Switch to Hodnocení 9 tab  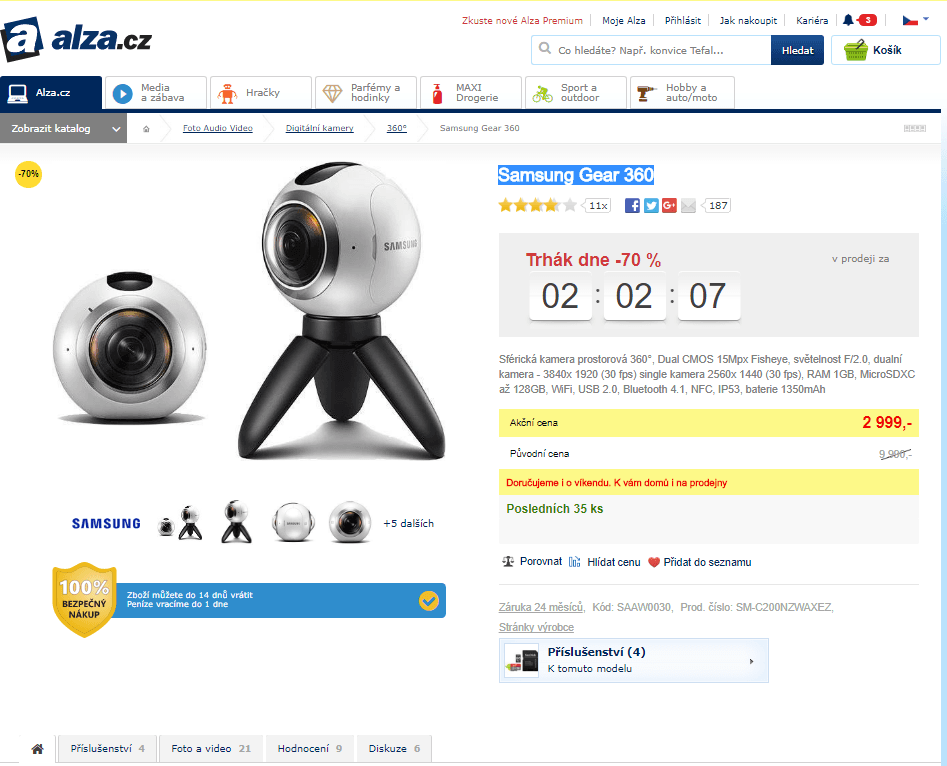coord(310,748)
